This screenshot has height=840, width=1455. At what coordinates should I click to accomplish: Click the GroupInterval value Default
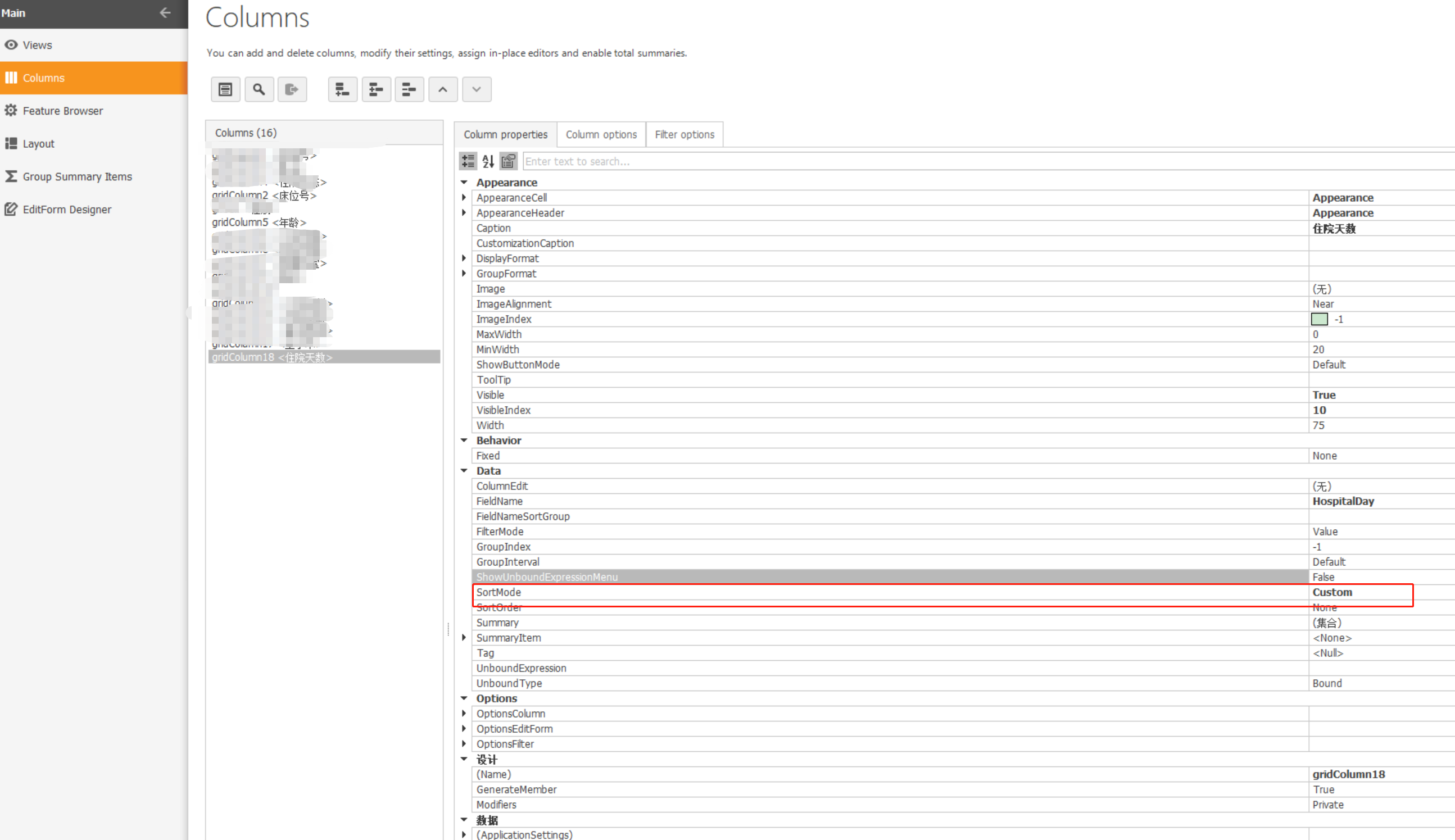tap(1329, 562)
